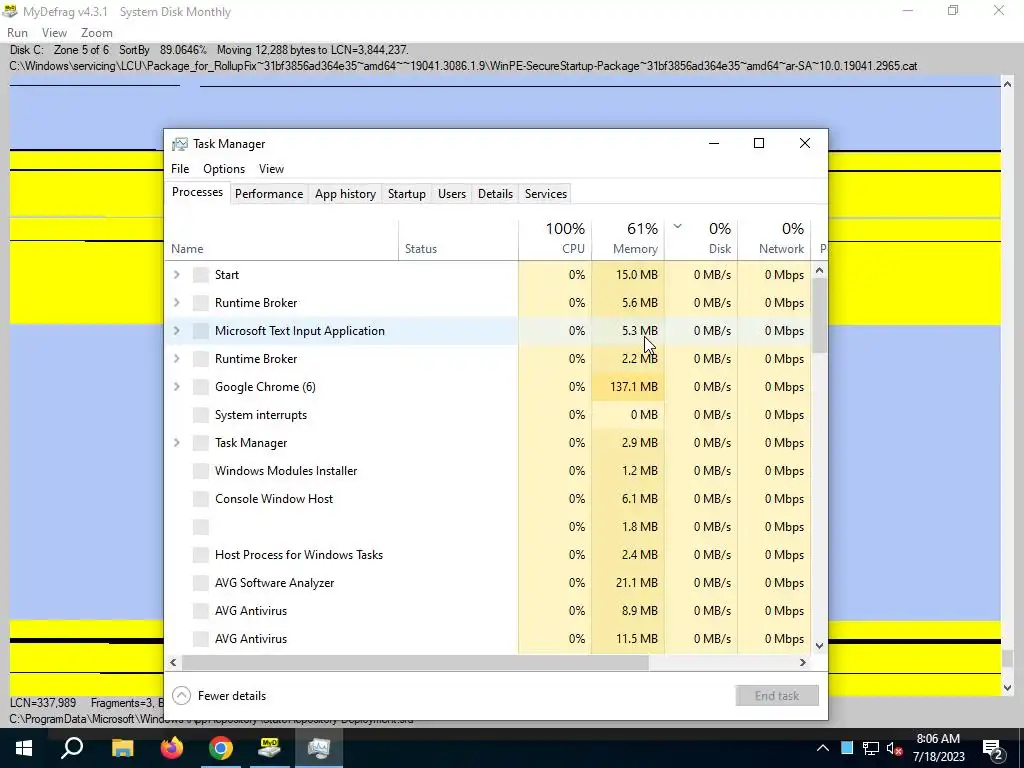Select the AVG Antivirus row using 11.5 MB
1024x768 pixels.
[x=488, y=639]
